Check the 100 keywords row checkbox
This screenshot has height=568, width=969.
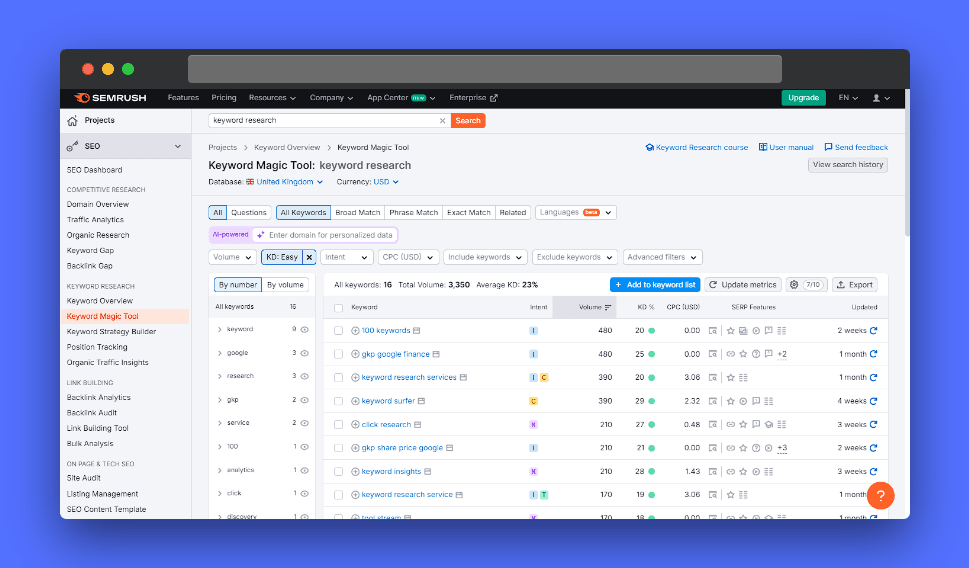[x=338, y=331]
